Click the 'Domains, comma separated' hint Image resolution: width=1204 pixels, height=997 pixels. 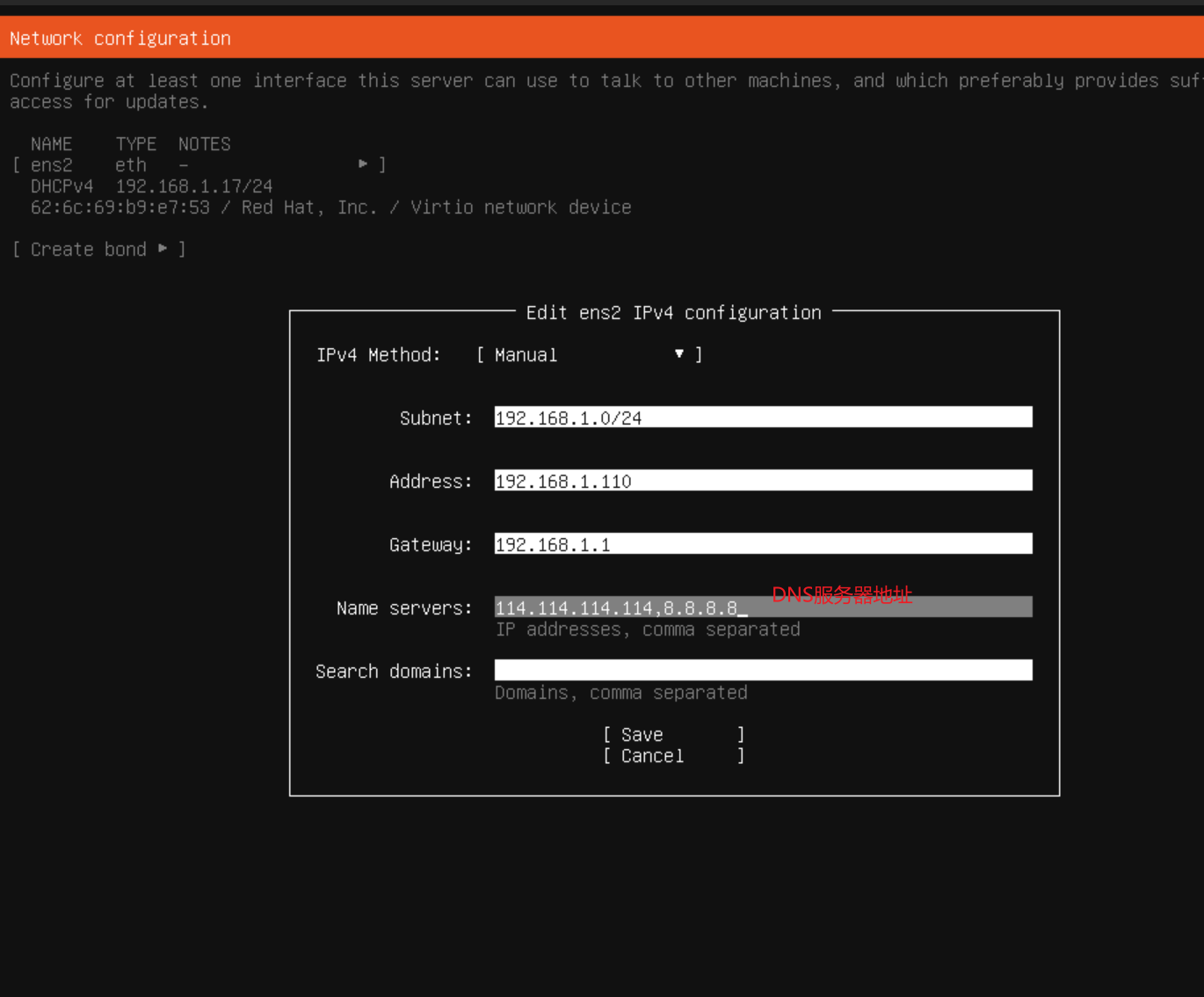pyautogui.click(x=621, y=693)
